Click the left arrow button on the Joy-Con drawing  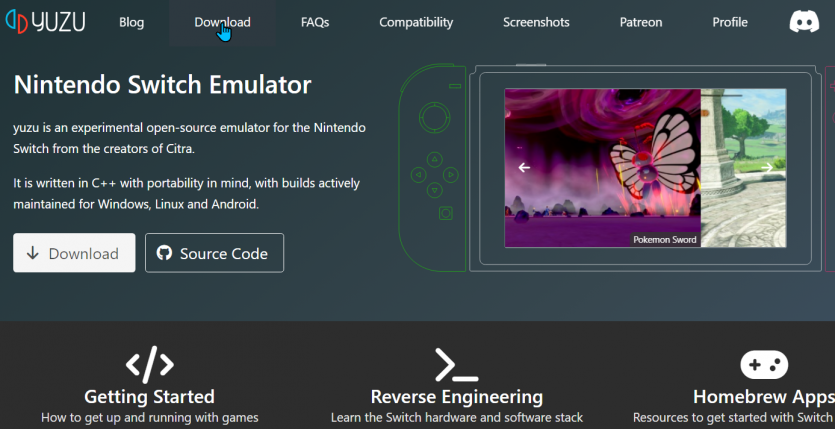click(419, 175)
